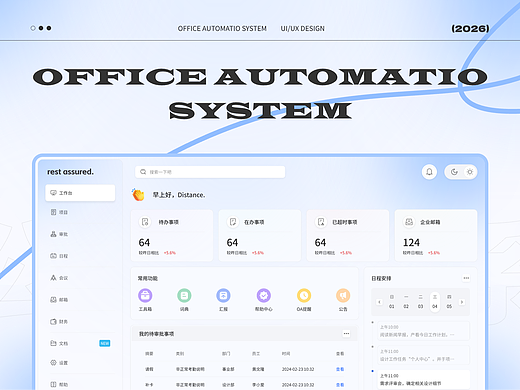Screen dimensions: 520x390
Task: Open the yellow OA clock icon
Action: click(x=304, y=295)
